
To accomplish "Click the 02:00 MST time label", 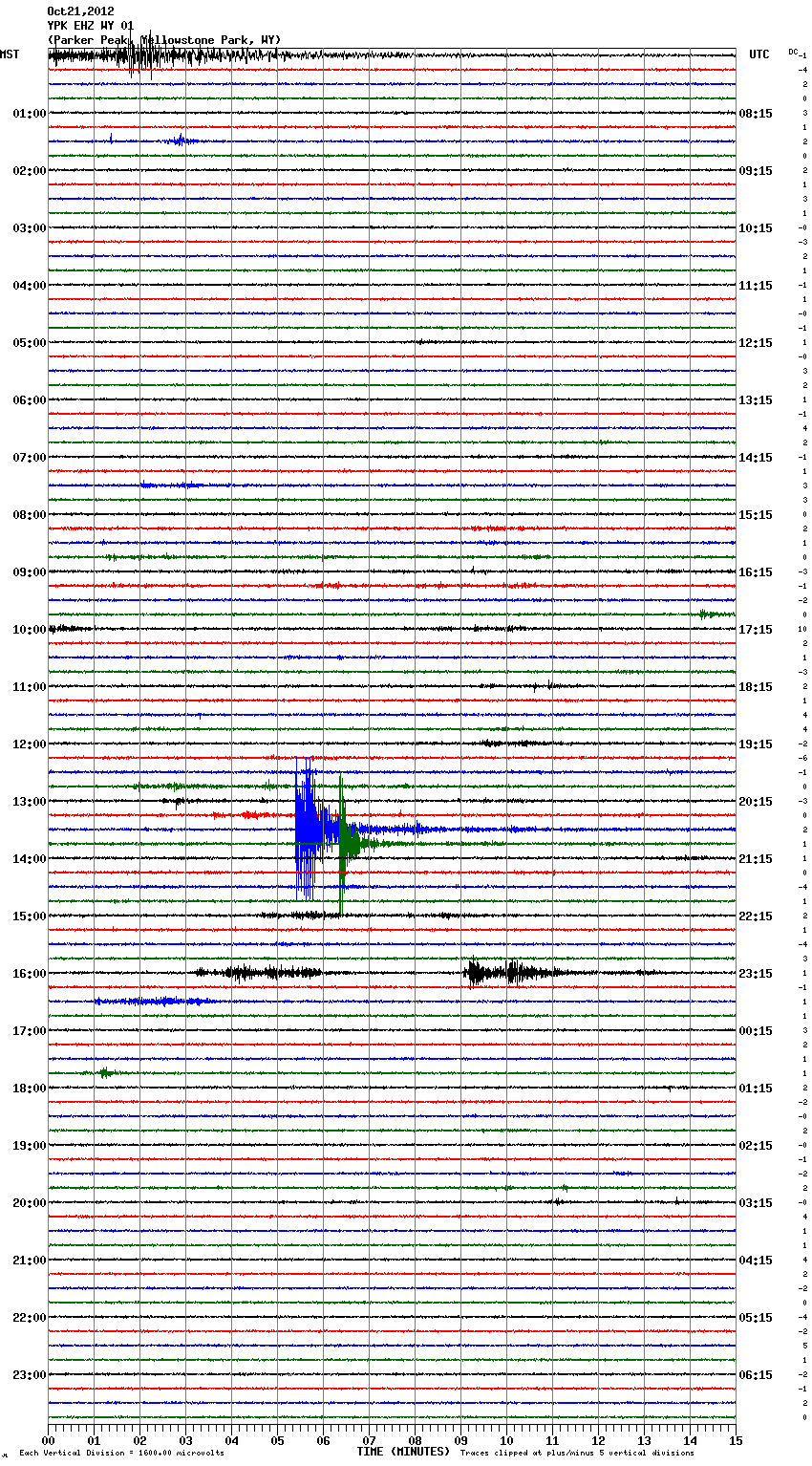I will (x=29, y=171).
